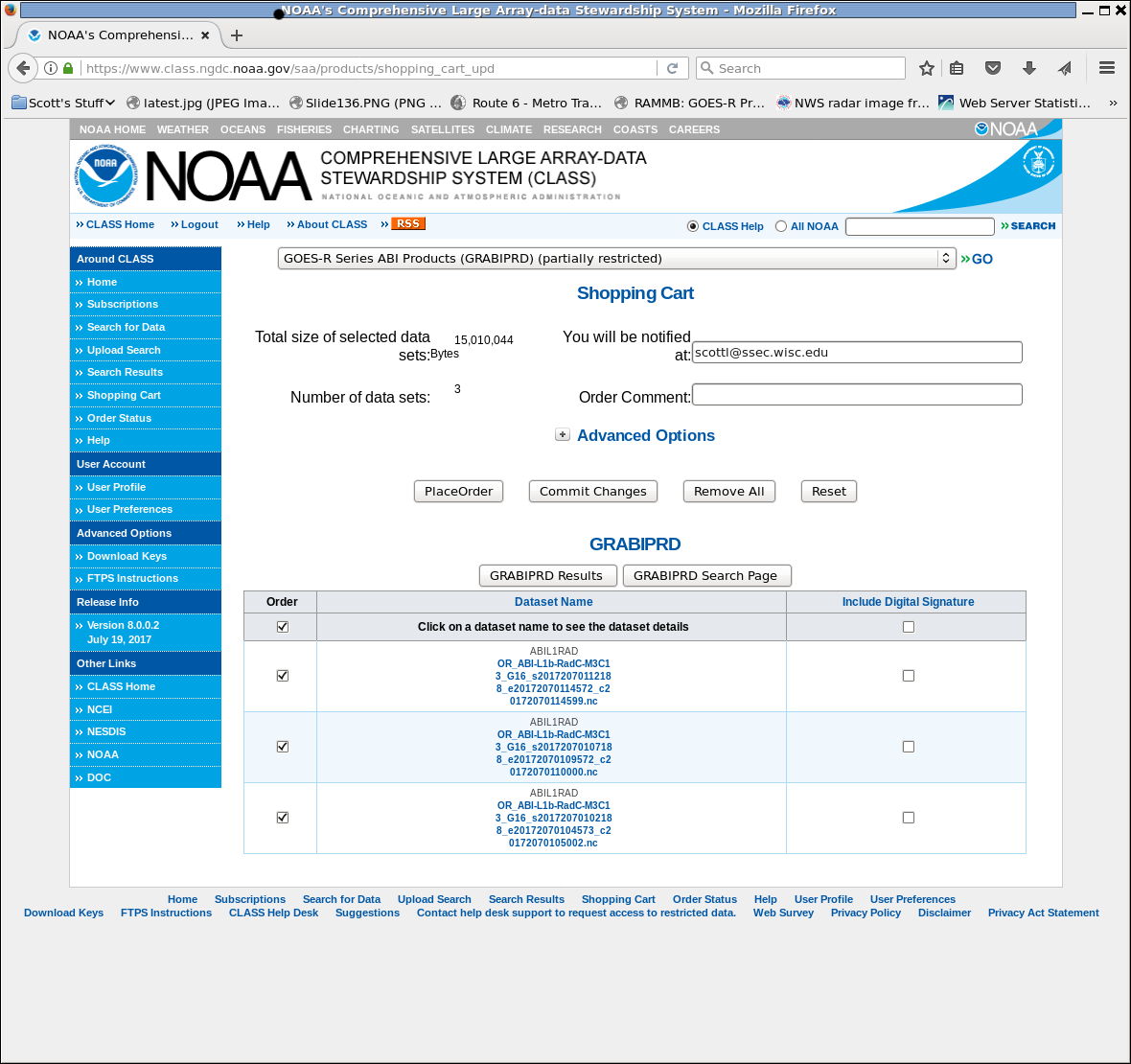Show more bookmarks with the overflow chevron
Screen dimensions: 1131x1064
point(1113,104)
